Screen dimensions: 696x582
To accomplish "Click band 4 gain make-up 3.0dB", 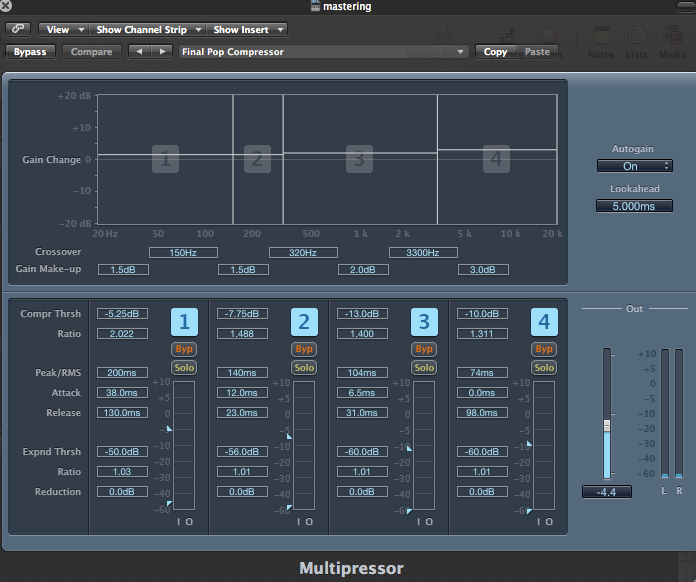I will click(x=483, y=269).
